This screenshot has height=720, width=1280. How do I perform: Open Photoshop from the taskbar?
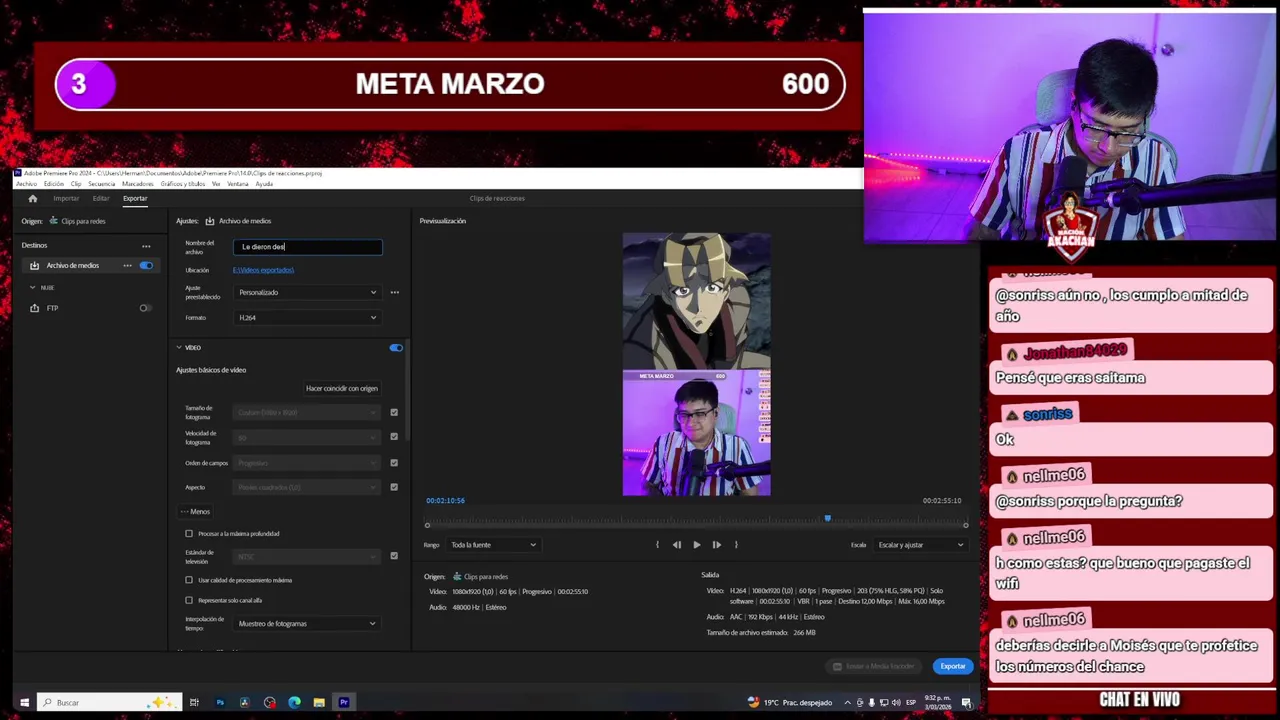tap(220, 702)
